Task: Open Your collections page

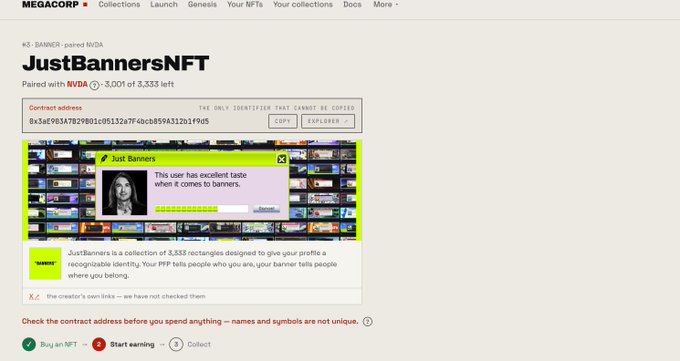Action: pos(303,4)
